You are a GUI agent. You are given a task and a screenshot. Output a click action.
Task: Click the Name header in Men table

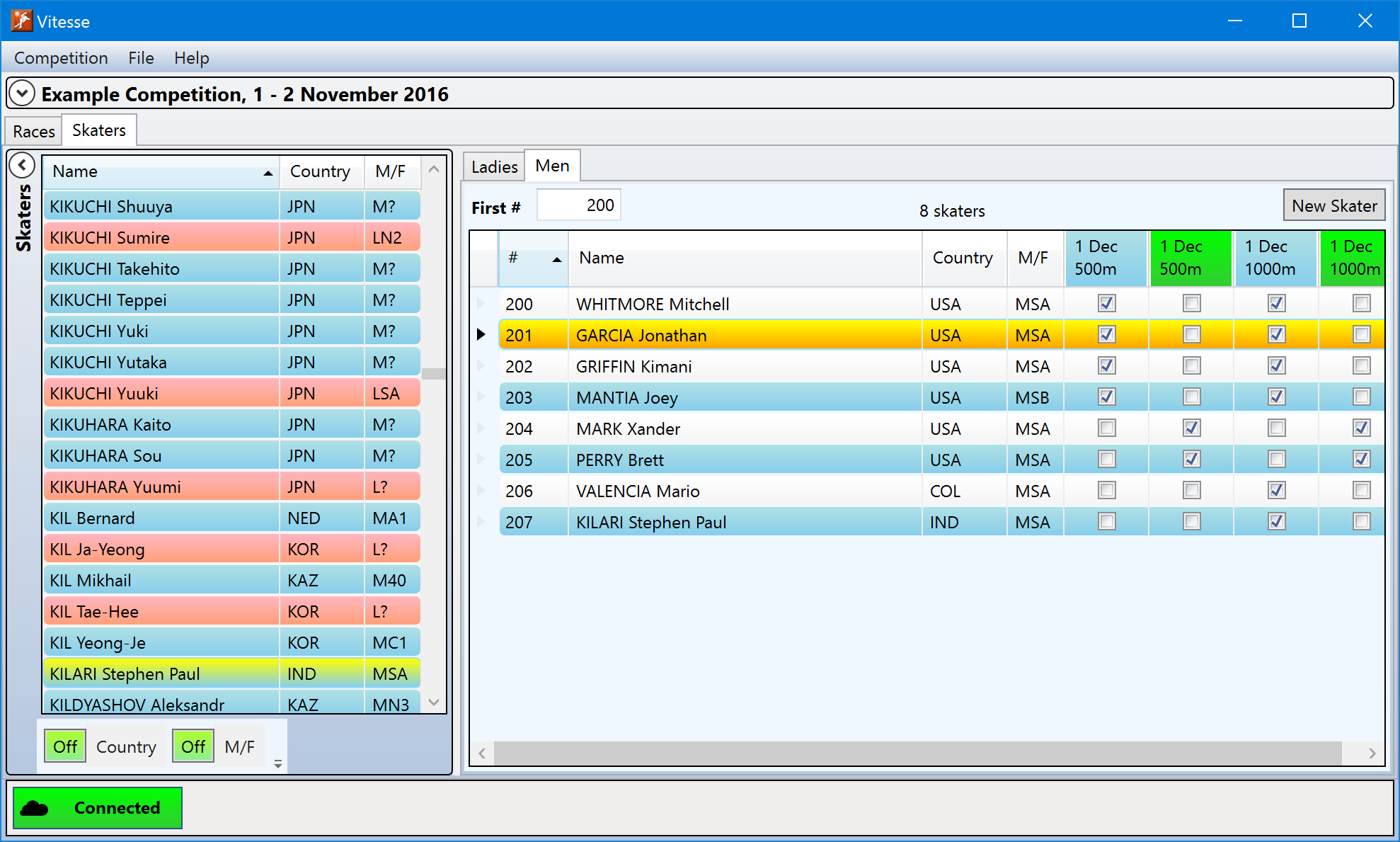(745, 258)
